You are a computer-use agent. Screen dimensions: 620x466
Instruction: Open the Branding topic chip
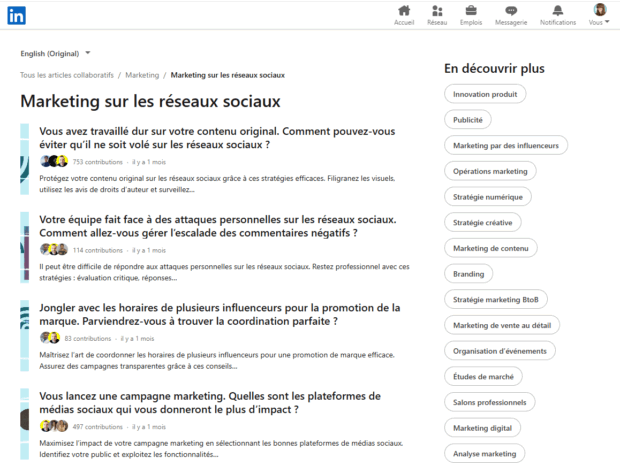[x=469, y=274]
